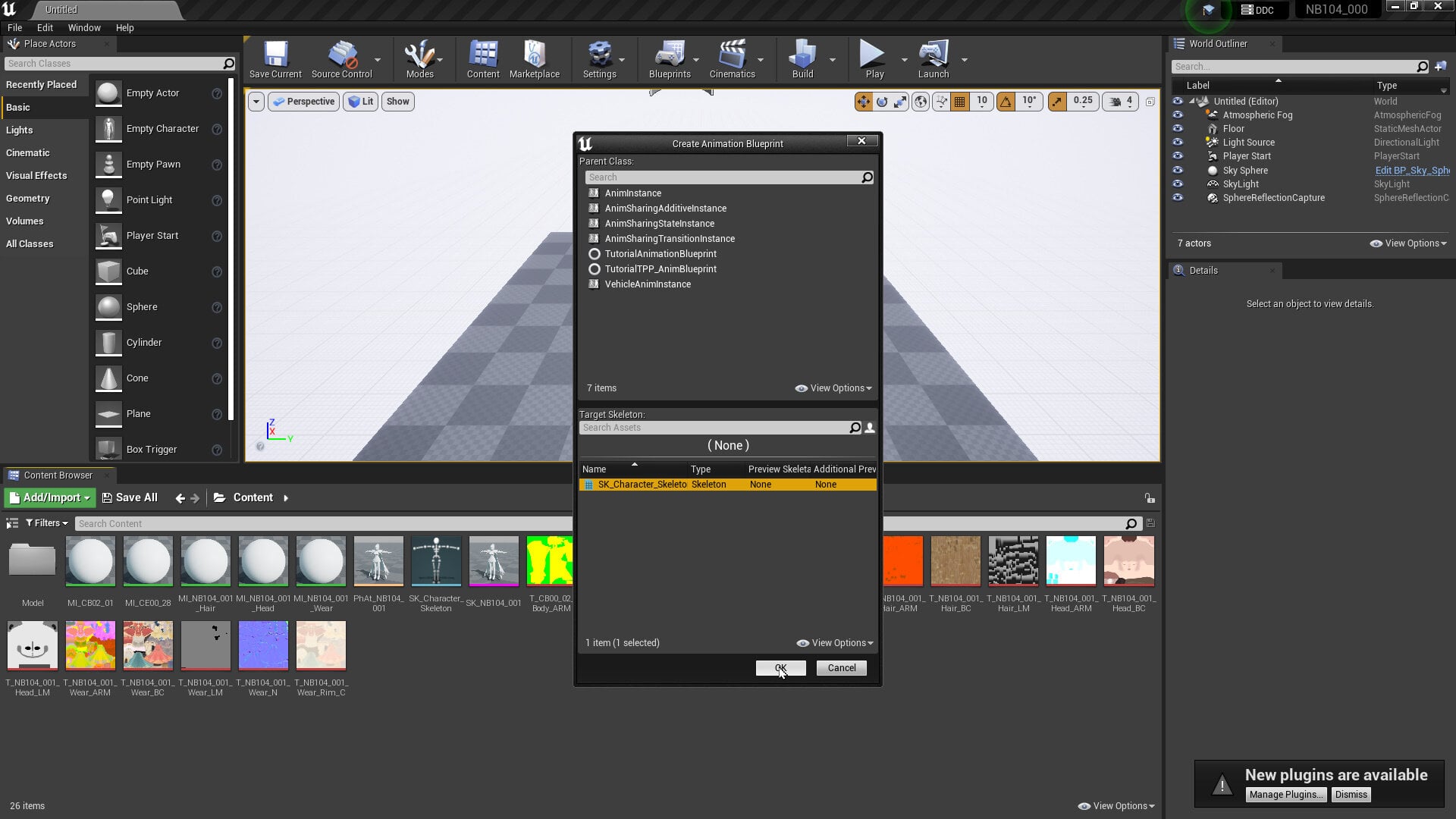This screenshot has width=1456, height=819.
Task: Expand the Launch options dropdown arrow
Action: pyautogui.click(x=965, y=60)
